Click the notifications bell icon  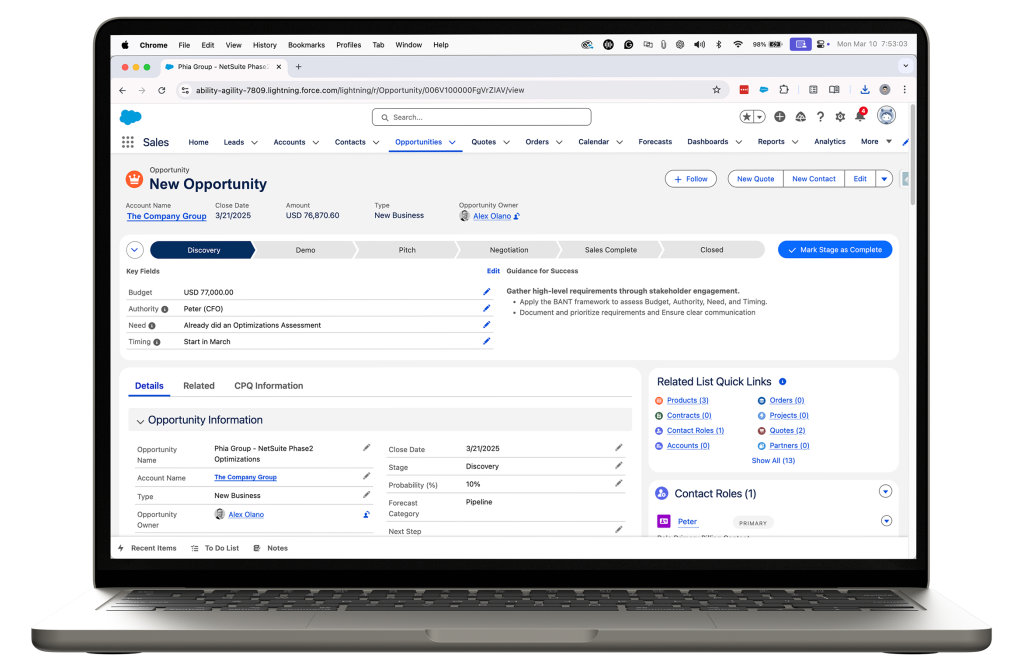pos(859,117)
